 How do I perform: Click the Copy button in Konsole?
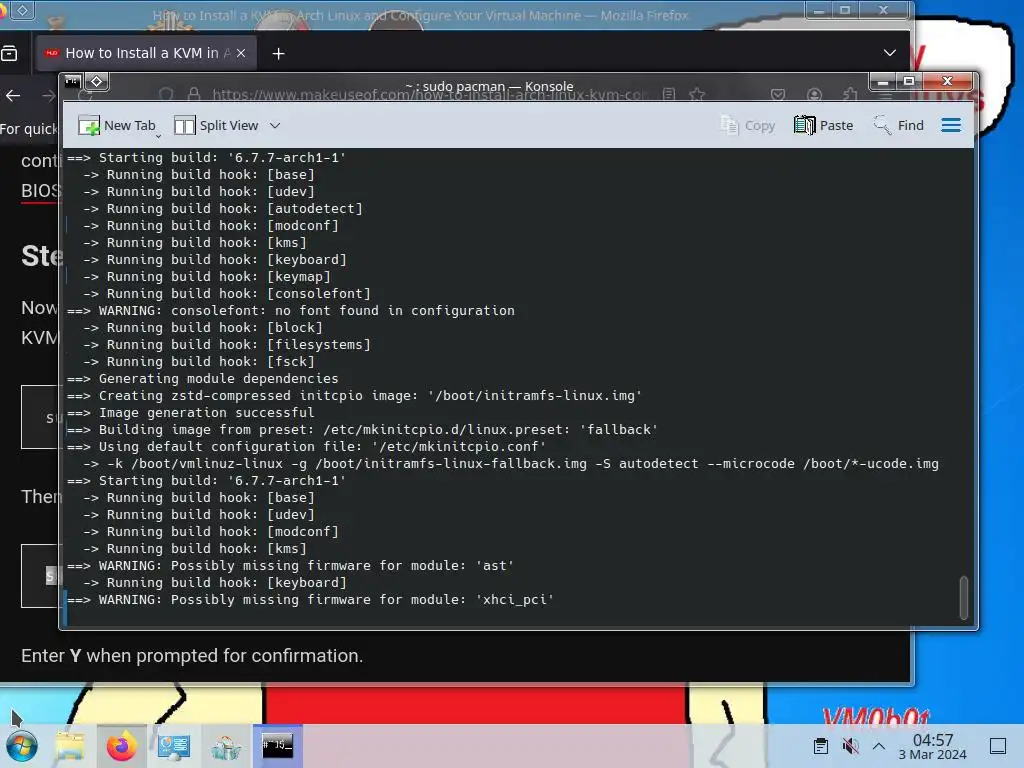[747, 125]
